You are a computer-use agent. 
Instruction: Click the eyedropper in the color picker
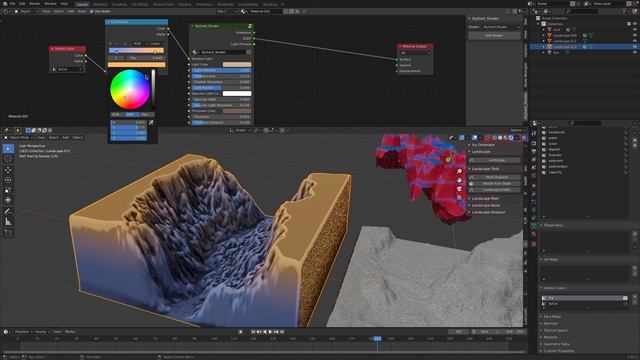[x=151, y=122]
